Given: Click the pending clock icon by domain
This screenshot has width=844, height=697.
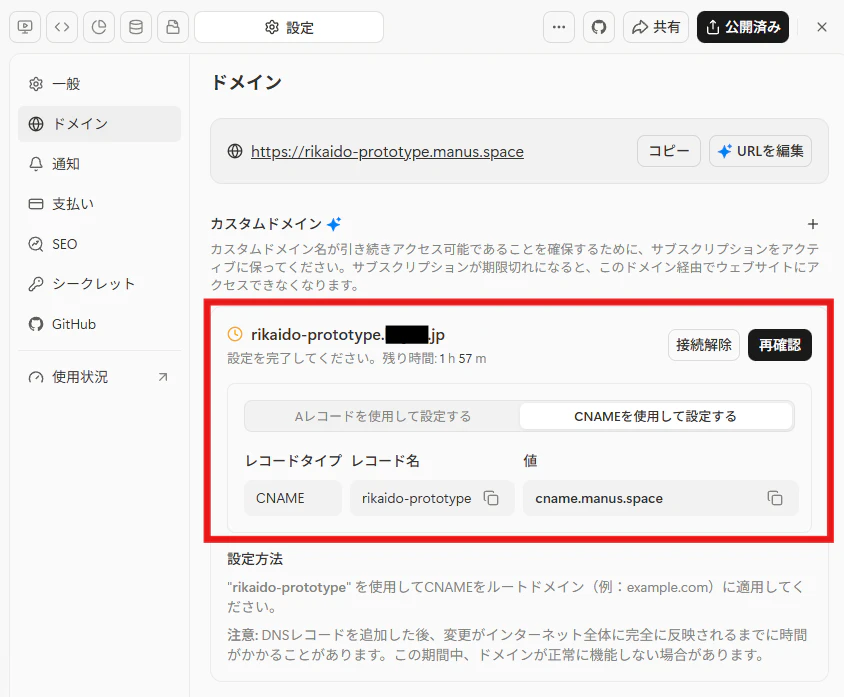Looking at the screenshot, I should point(235,334).
